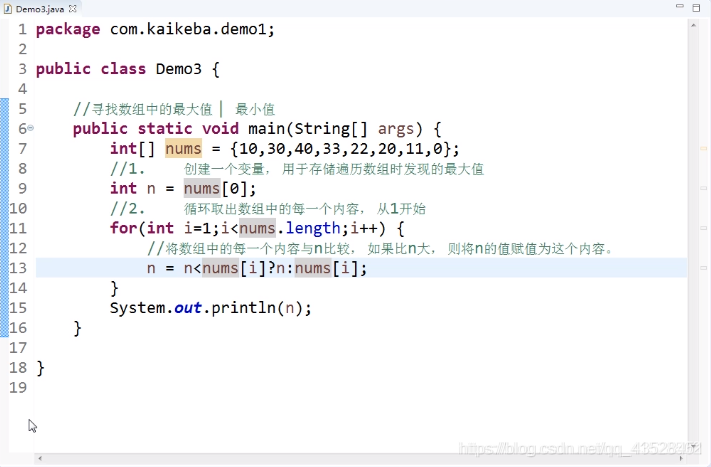Image resolution: width=711 pixels, height=467 pixels.
Task: Click the "args" parameter on line 6
Action: coord(396,130)
